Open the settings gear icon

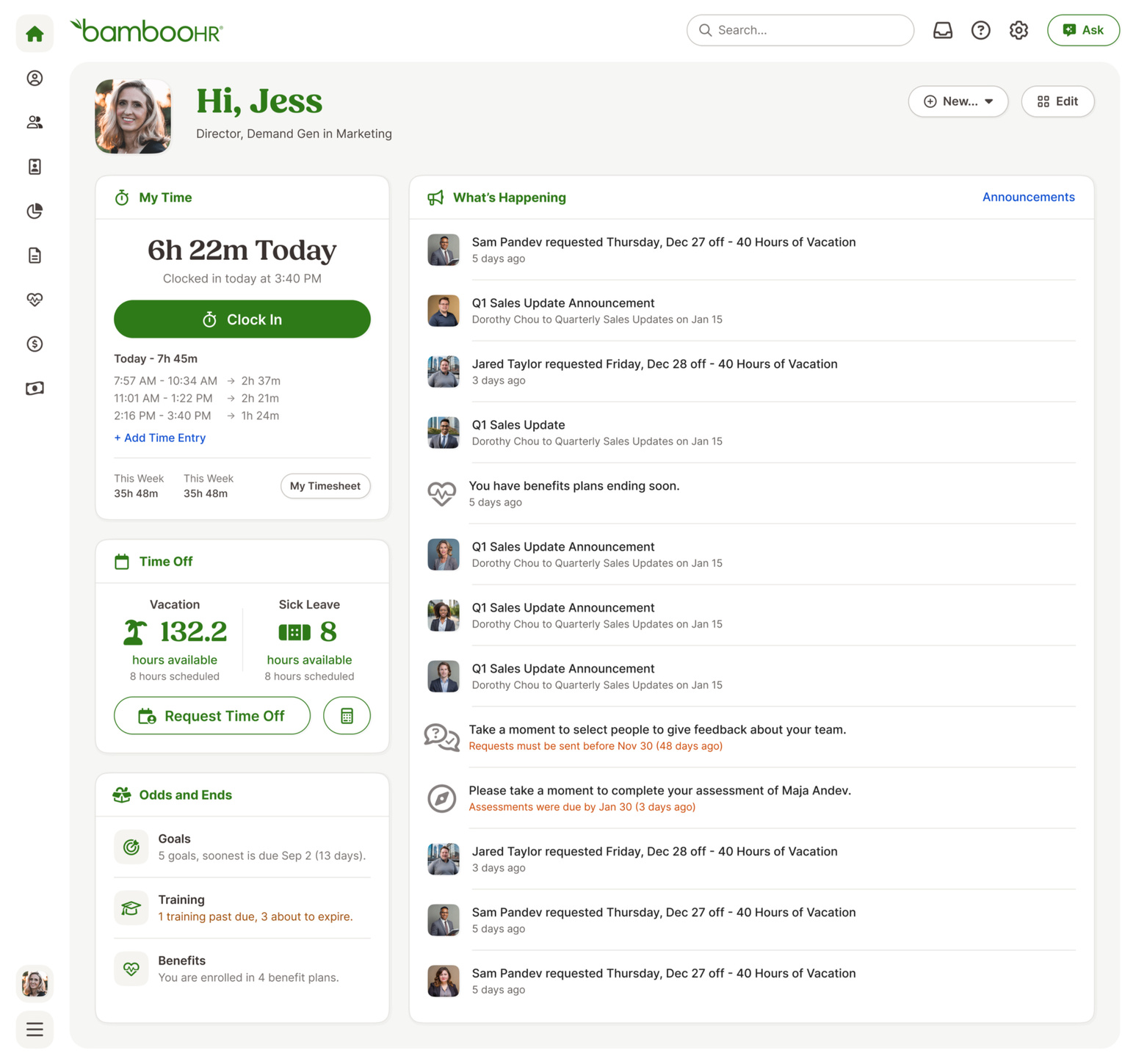point(1019,30)
